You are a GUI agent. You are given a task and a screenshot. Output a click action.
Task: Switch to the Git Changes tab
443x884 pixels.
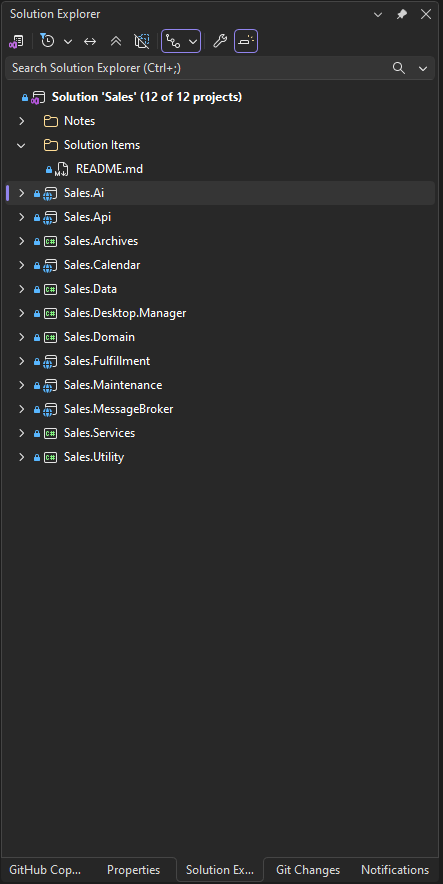coord(308,870)
